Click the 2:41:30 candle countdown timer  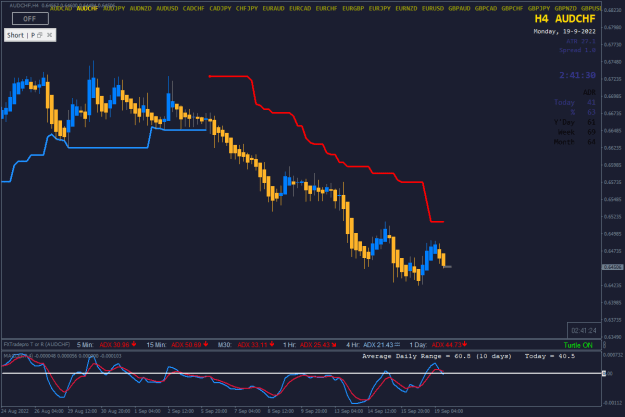(577, 75)
